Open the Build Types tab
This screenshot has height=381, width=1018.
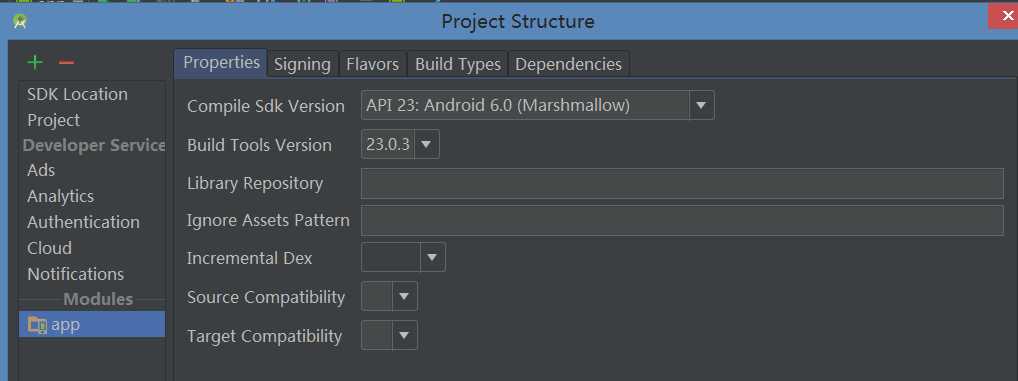[458, 64]
